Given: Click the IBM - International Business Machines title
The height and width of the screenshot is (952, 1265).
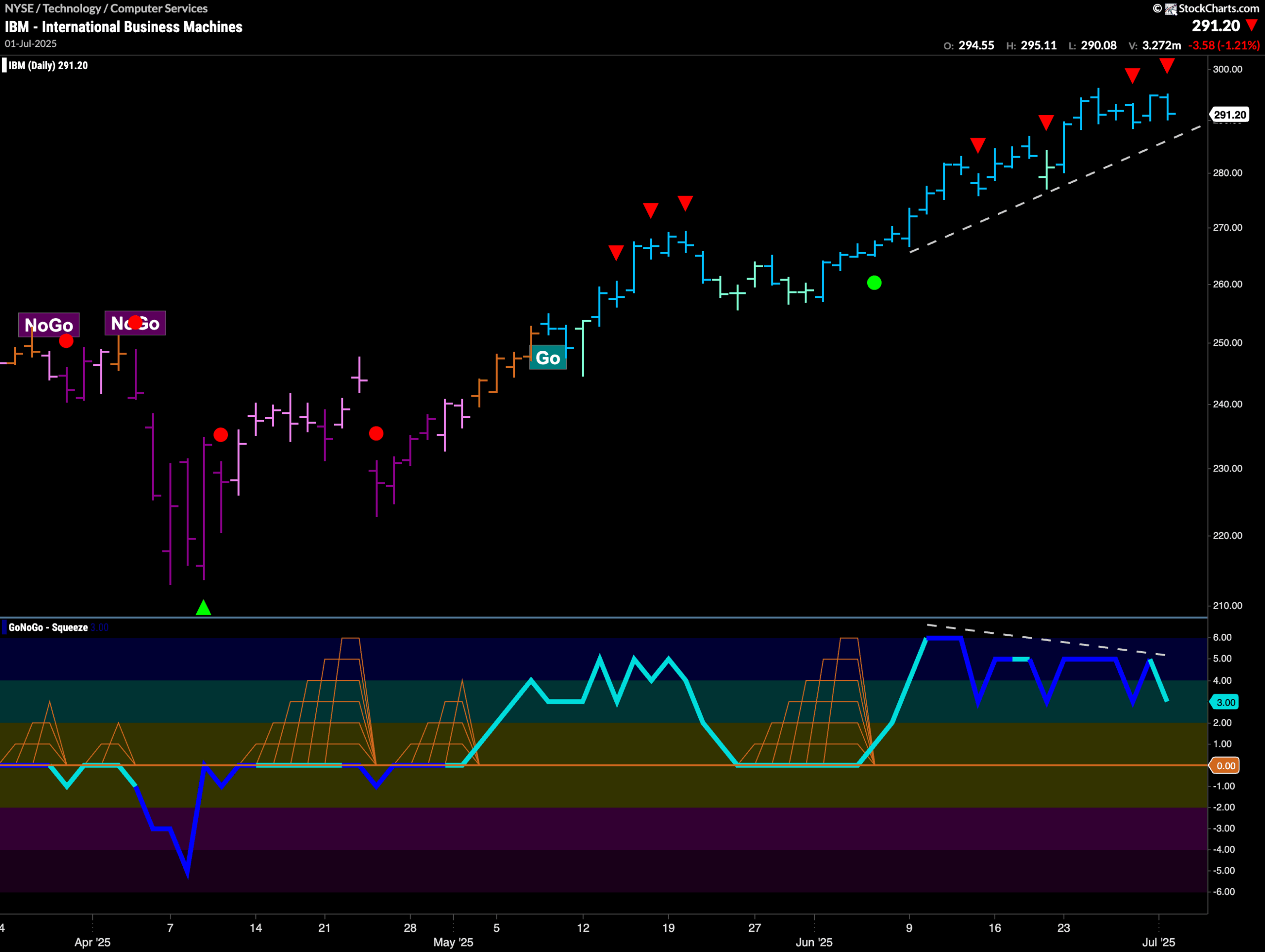Looking at the screenshot, I should pyautogui.click(x=124, y=27).
